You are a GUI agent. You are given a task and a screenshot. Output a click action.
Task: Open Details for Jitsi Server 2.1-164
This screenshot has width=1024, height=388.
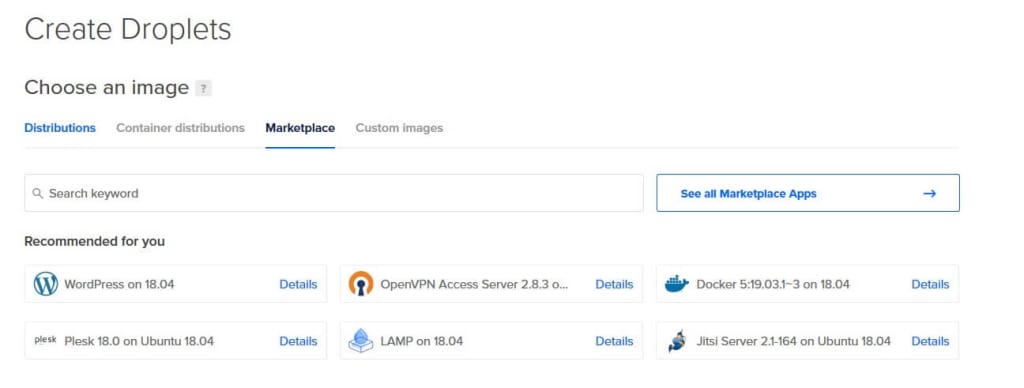pos(931,341)
